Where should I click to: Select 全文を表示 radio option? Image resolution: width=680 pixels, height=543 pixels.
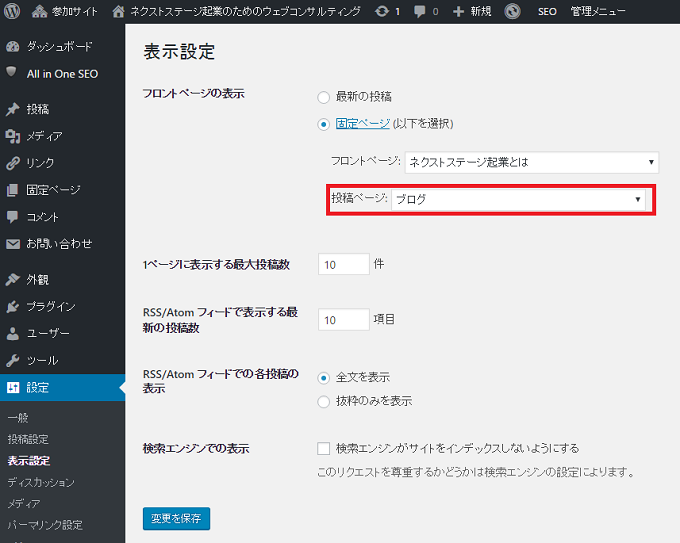coord(324,378)
